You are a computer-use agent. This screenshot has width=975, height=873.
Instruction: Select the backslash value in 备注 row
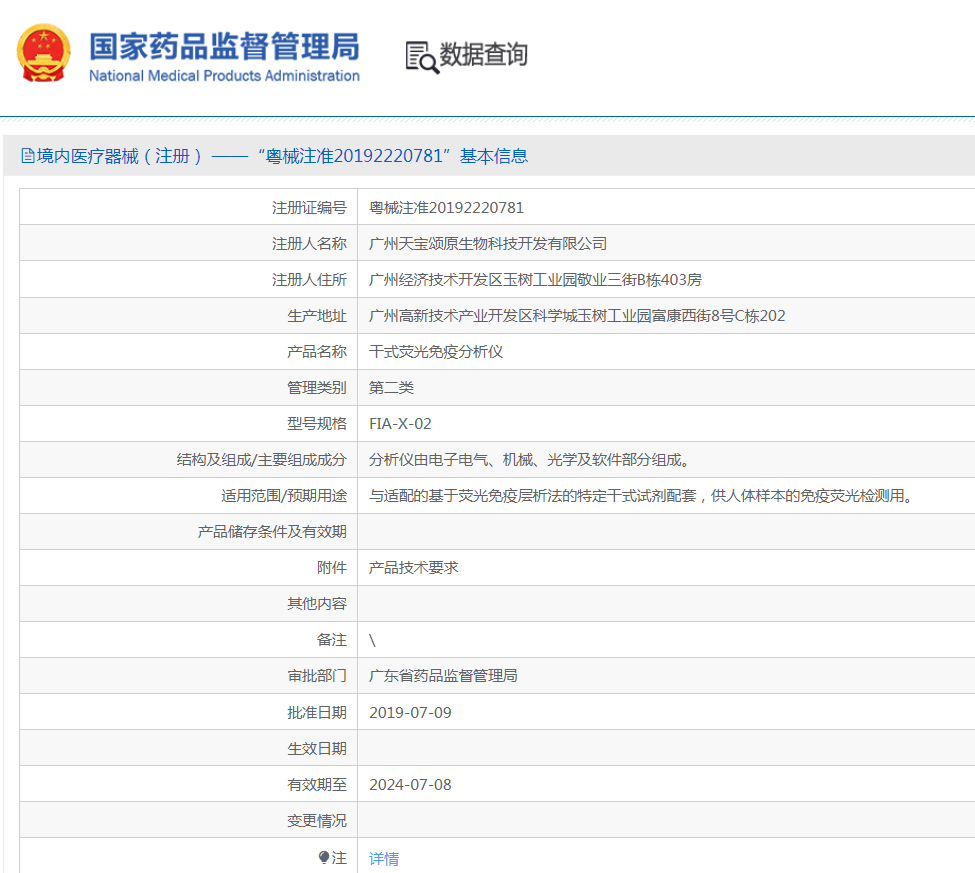click(372, 640)
